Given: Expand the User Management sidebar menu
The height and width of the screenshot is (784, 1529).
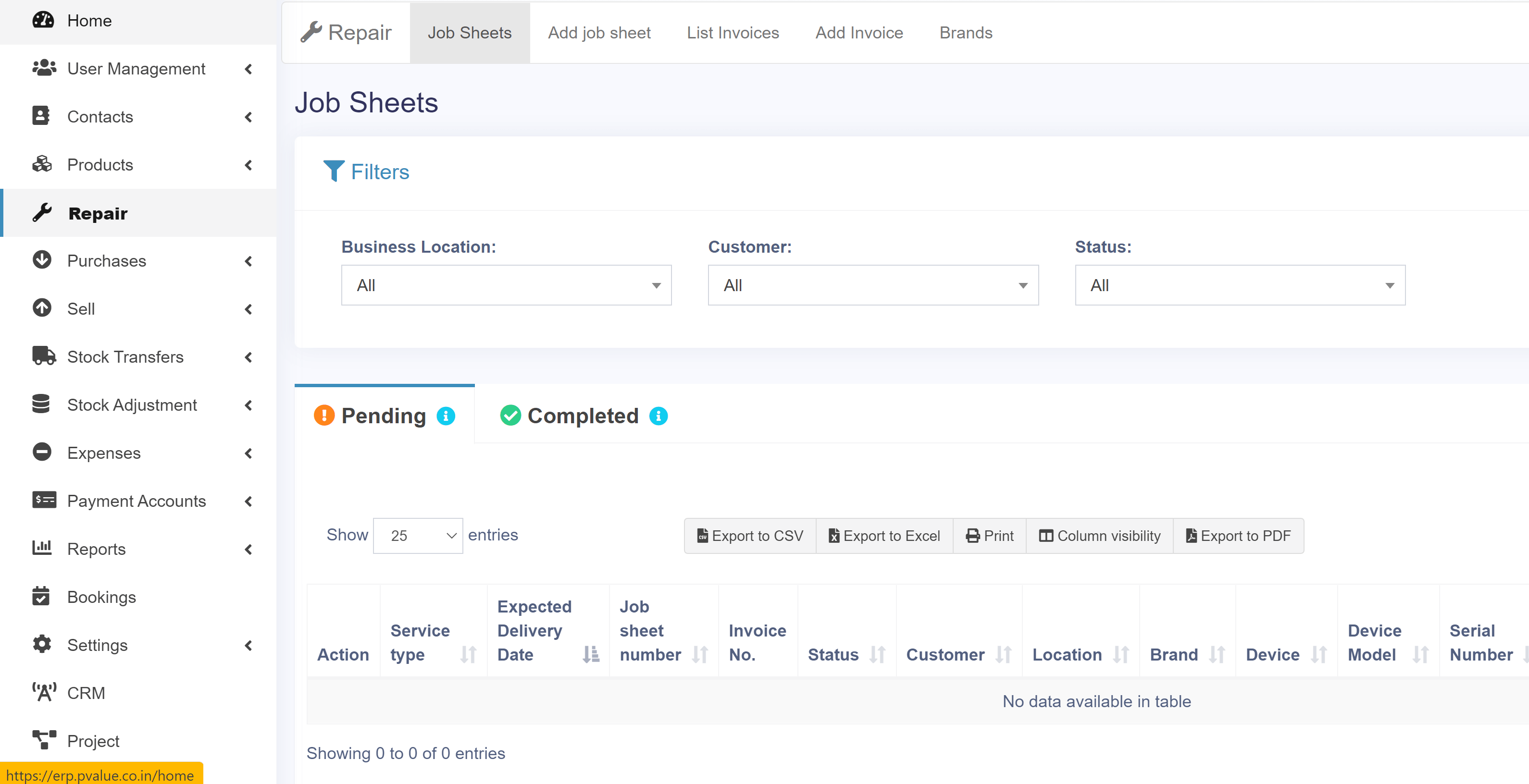Looking at the screenshot, I should [137, 69].
